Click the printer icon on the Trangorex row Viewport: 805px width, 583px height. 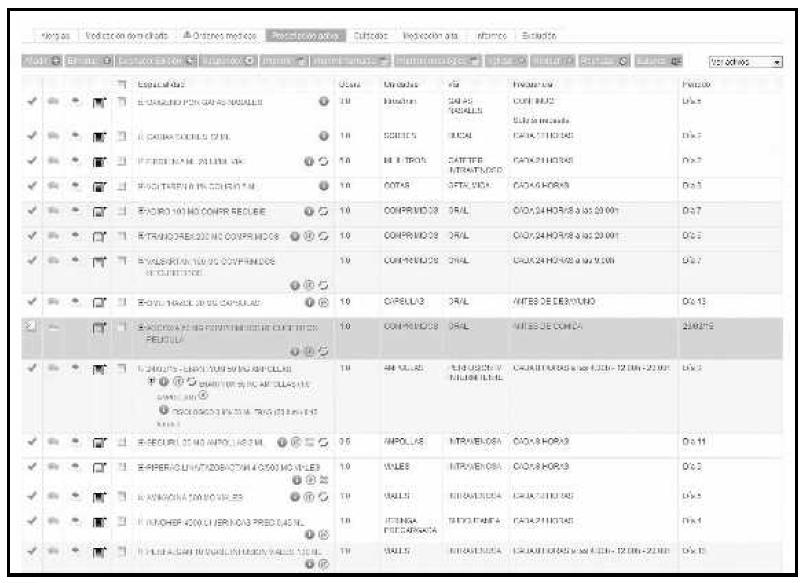coord(55,235)
